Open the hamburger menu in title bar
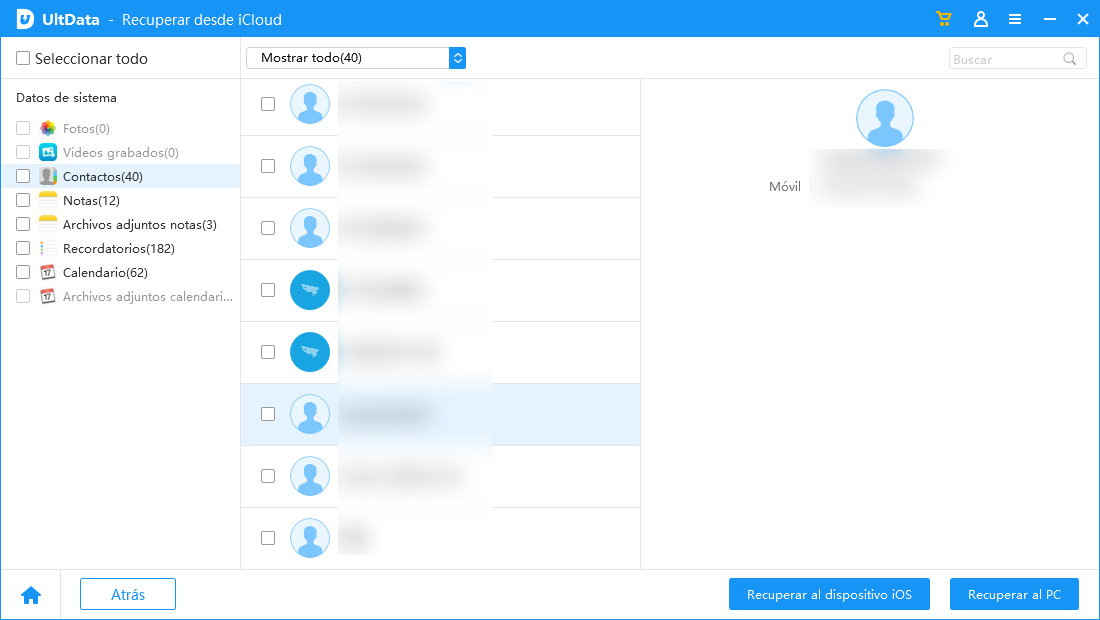 1014,20
